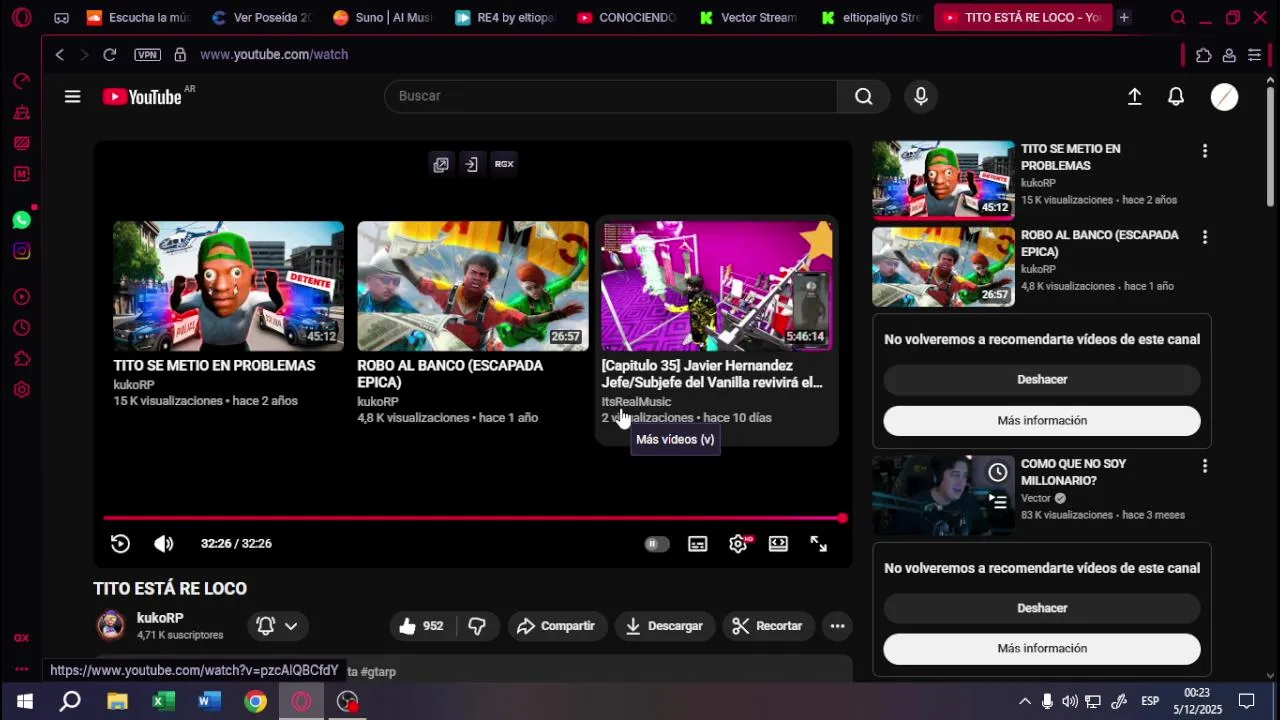The height and width of the screenshot is (720, 1280).
Task: Open the account avatar menu
Action: (1224, 97)
